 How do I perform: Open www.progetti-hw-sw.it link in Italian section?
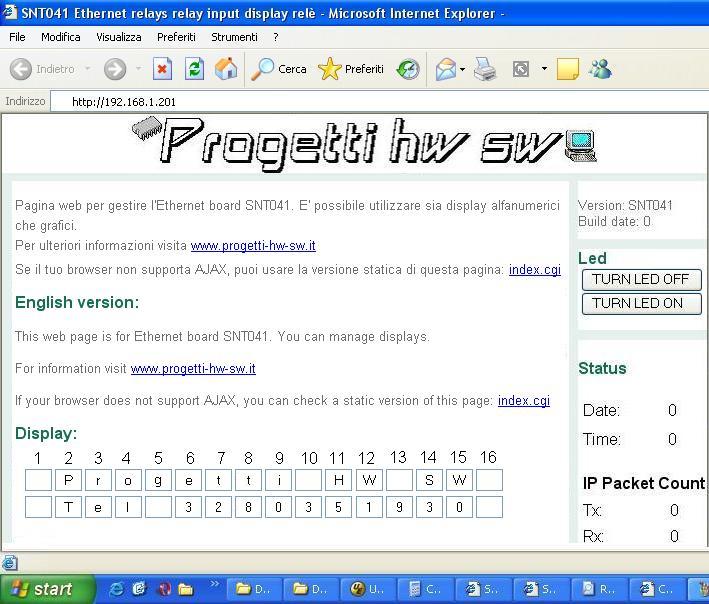pos(253,246)
